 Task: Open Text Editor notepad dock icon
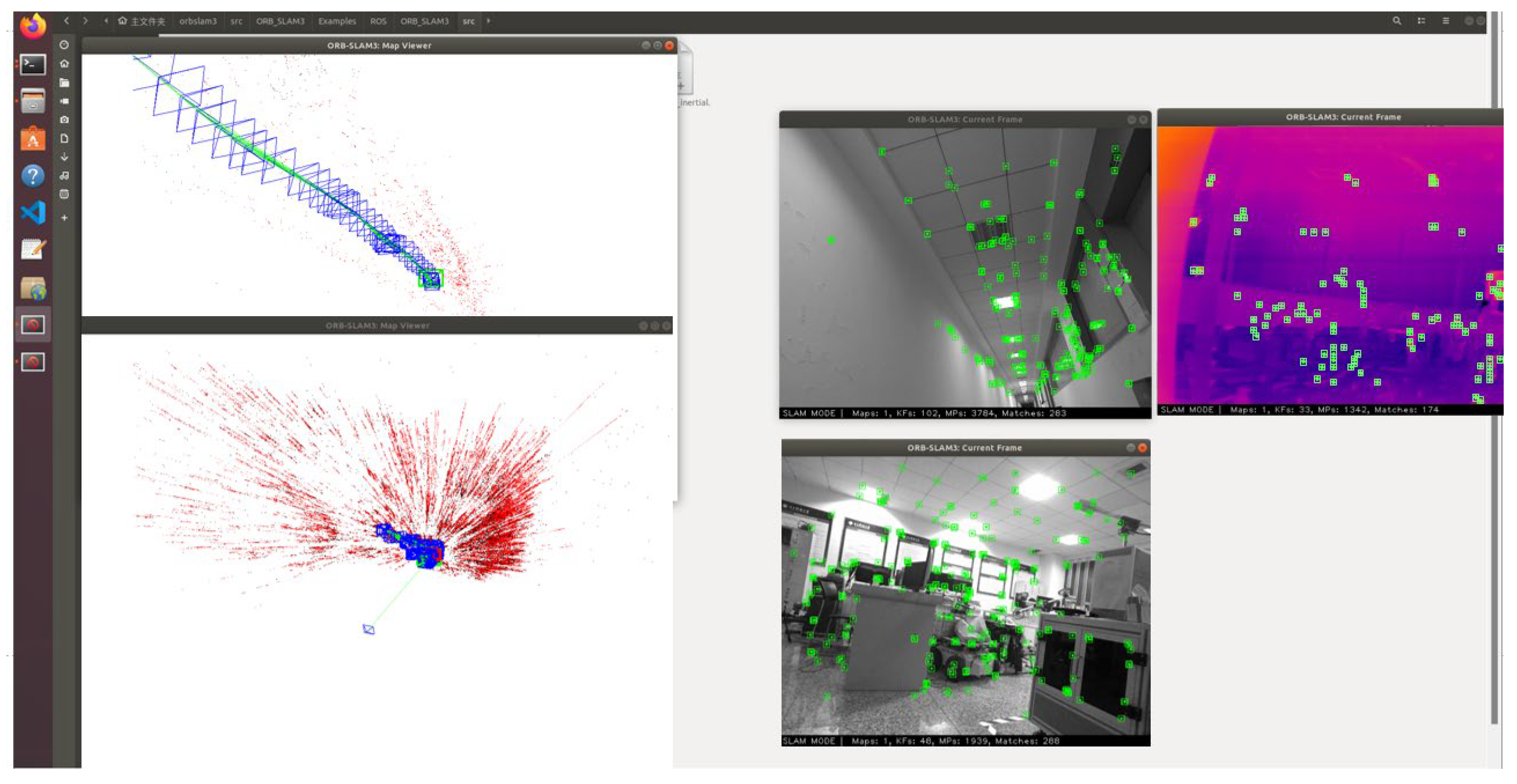[x=33, y=250]
